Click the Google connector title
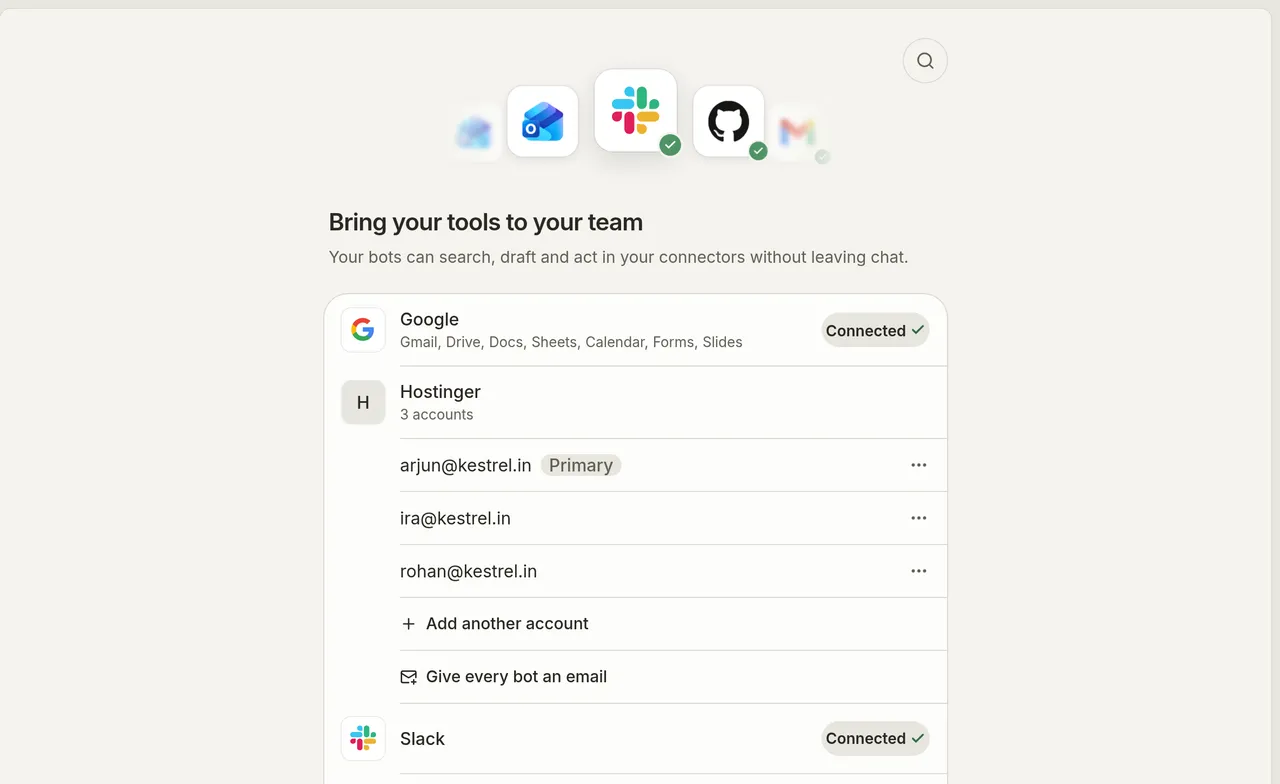This screenshot has width=1280, height=784. coord(429,319)
